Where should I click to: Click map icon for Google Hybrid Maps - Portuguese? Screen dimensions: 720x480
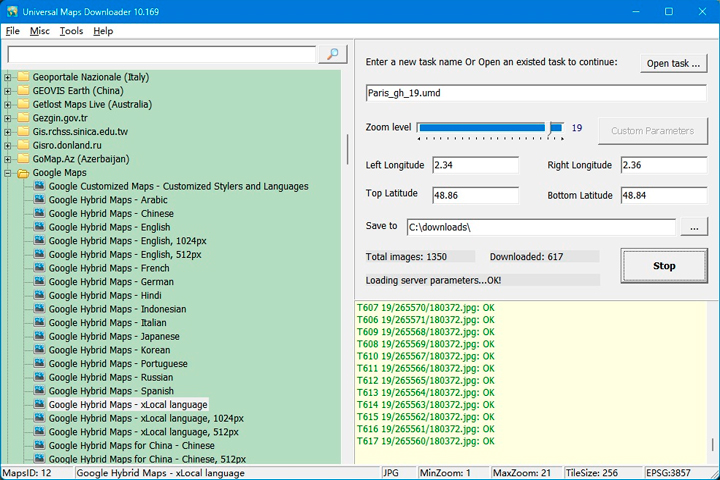coord(39,363)
